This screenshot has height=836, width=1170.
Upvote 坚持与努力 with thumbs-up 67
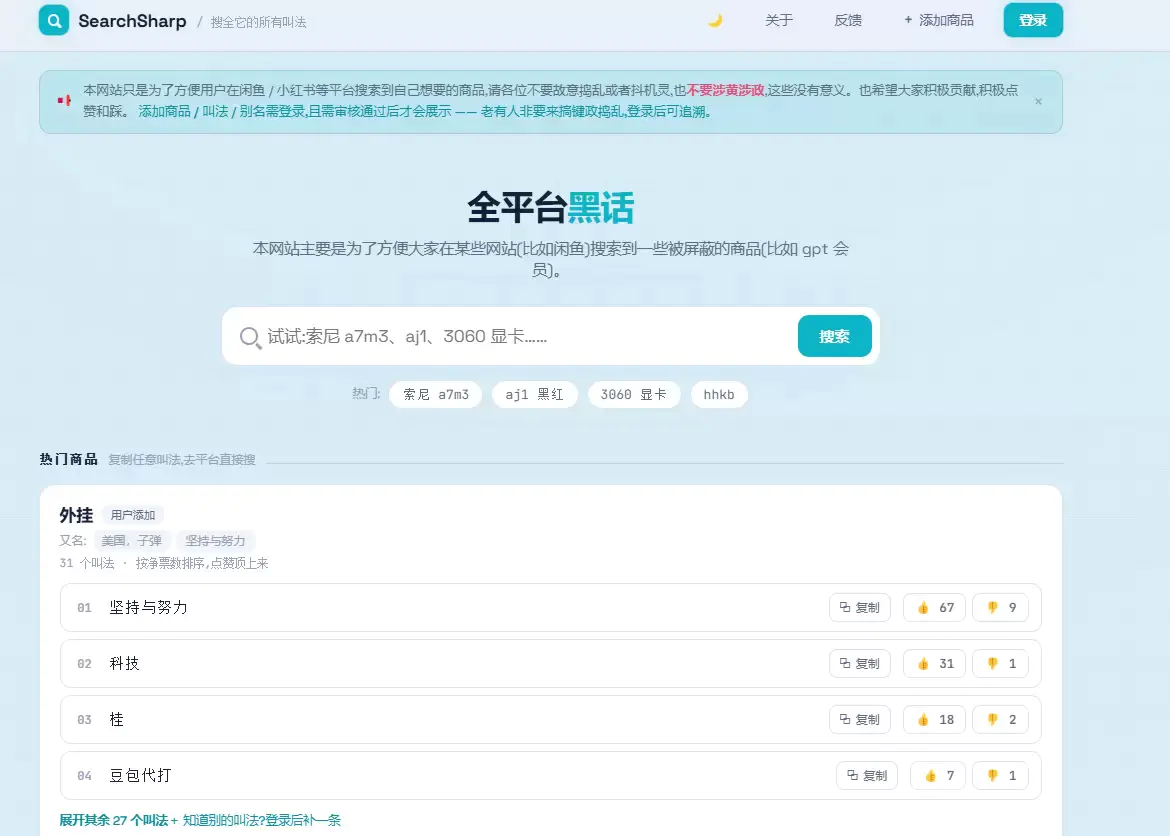pos(934,608)
